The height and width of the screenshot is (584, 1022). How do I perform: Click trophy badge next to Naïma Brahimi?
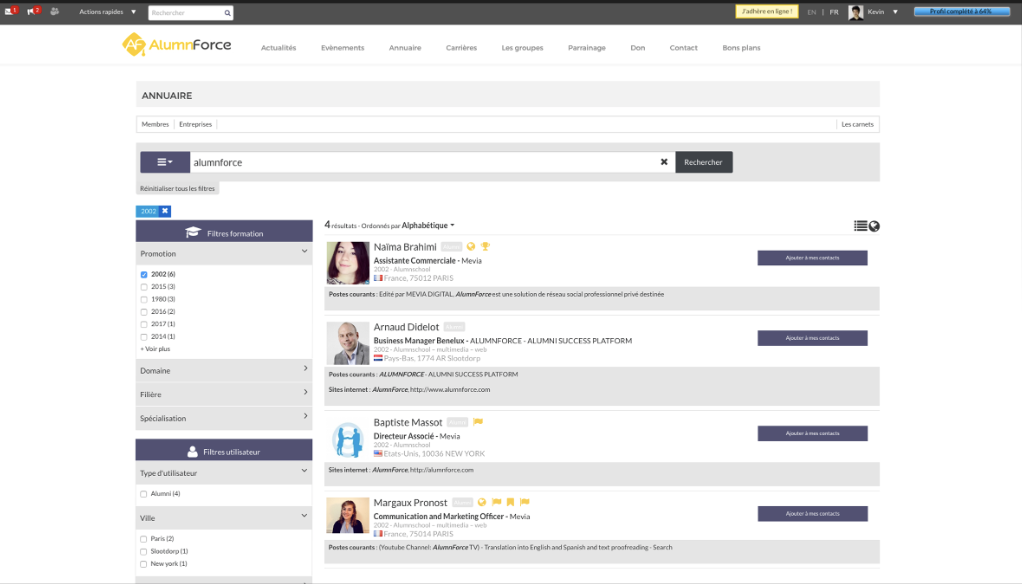point(485,246)
